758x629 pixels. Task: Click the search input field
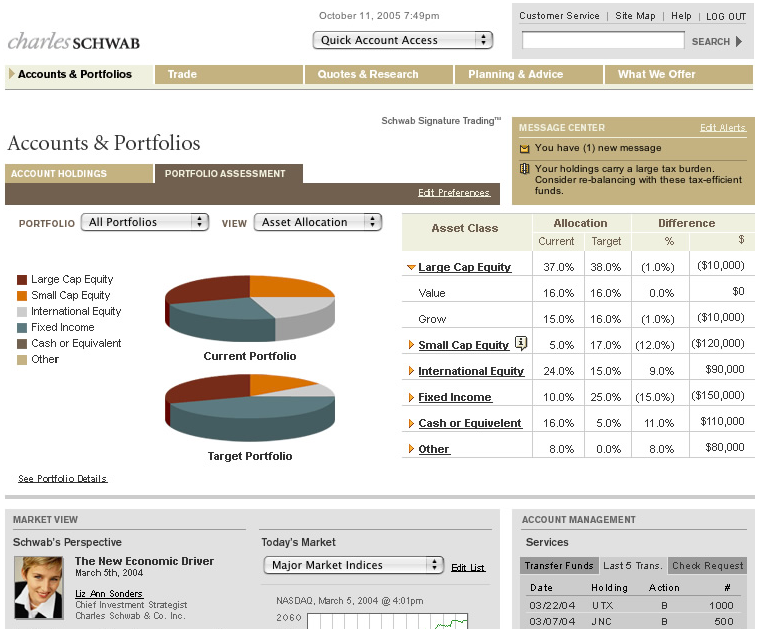pyautogui.click(x=603, y=40)
